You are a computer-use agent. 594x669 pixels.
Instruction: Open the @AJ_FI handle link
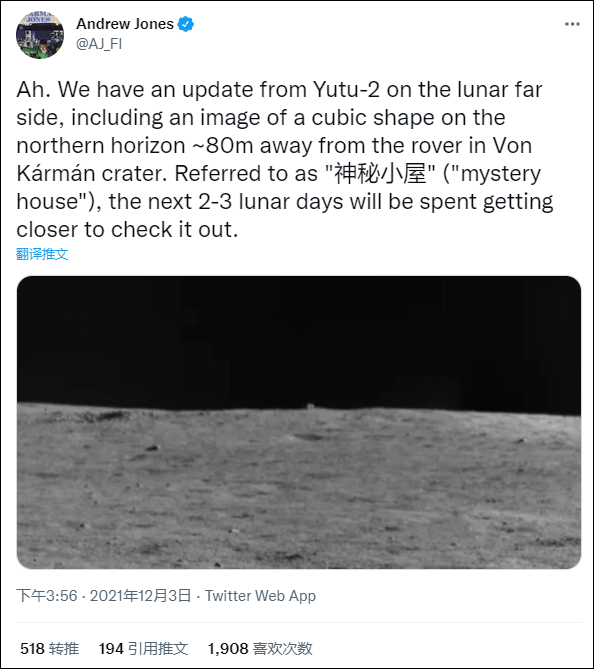pyautogui.click(x=99, y=44)
